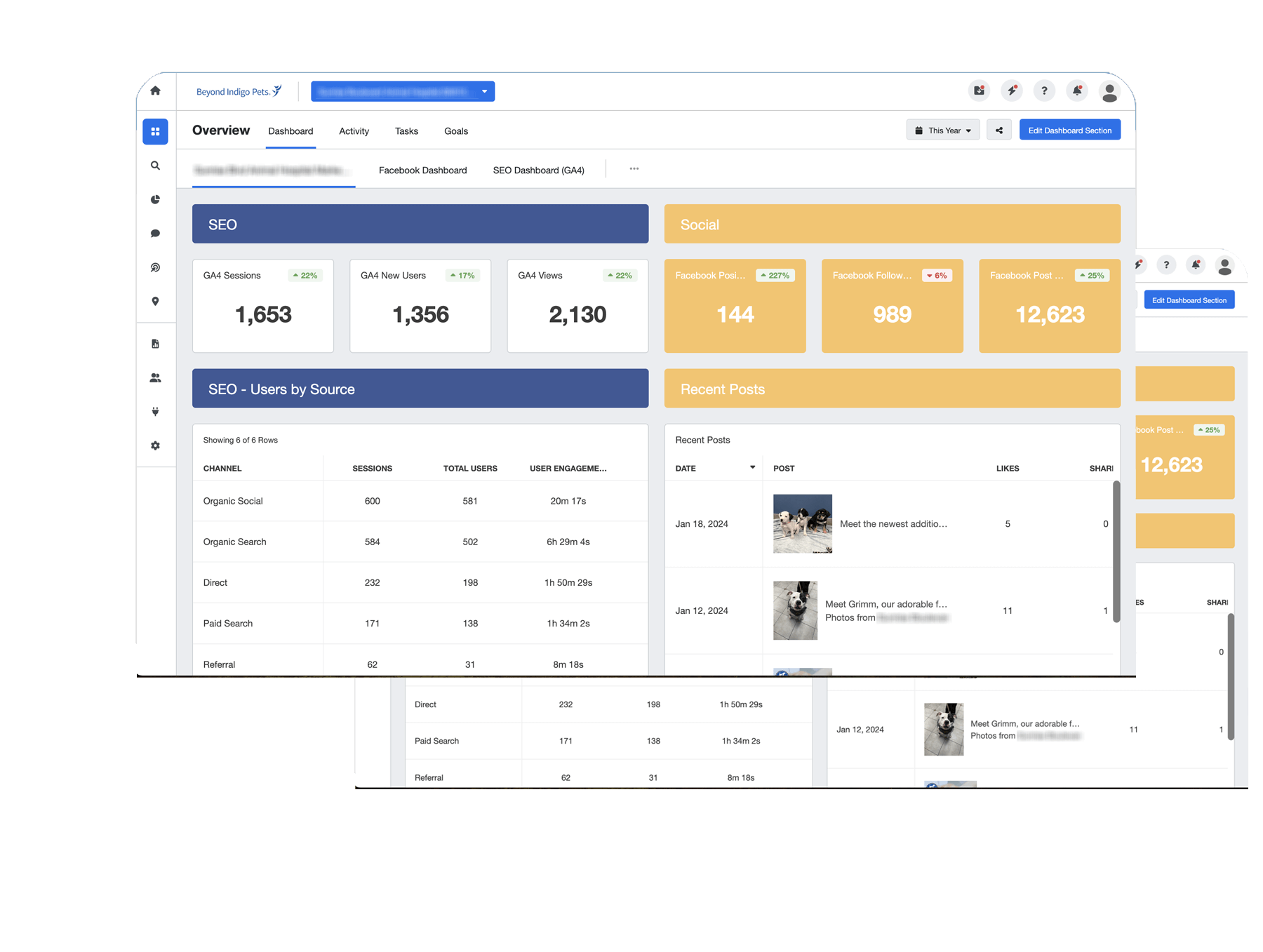Sort Recent Posts by the Date column arrow

click(751, 467)
